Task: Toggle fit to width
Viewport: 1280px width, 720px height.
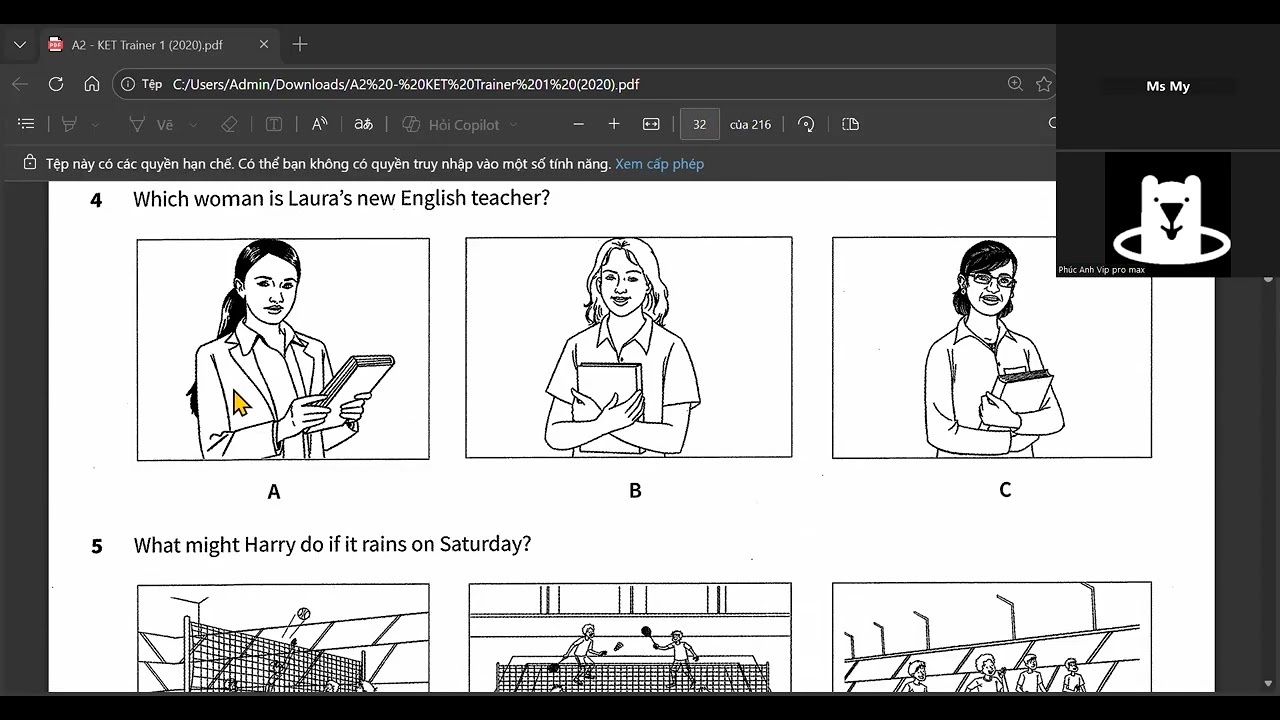Action: tap(651, 124)
